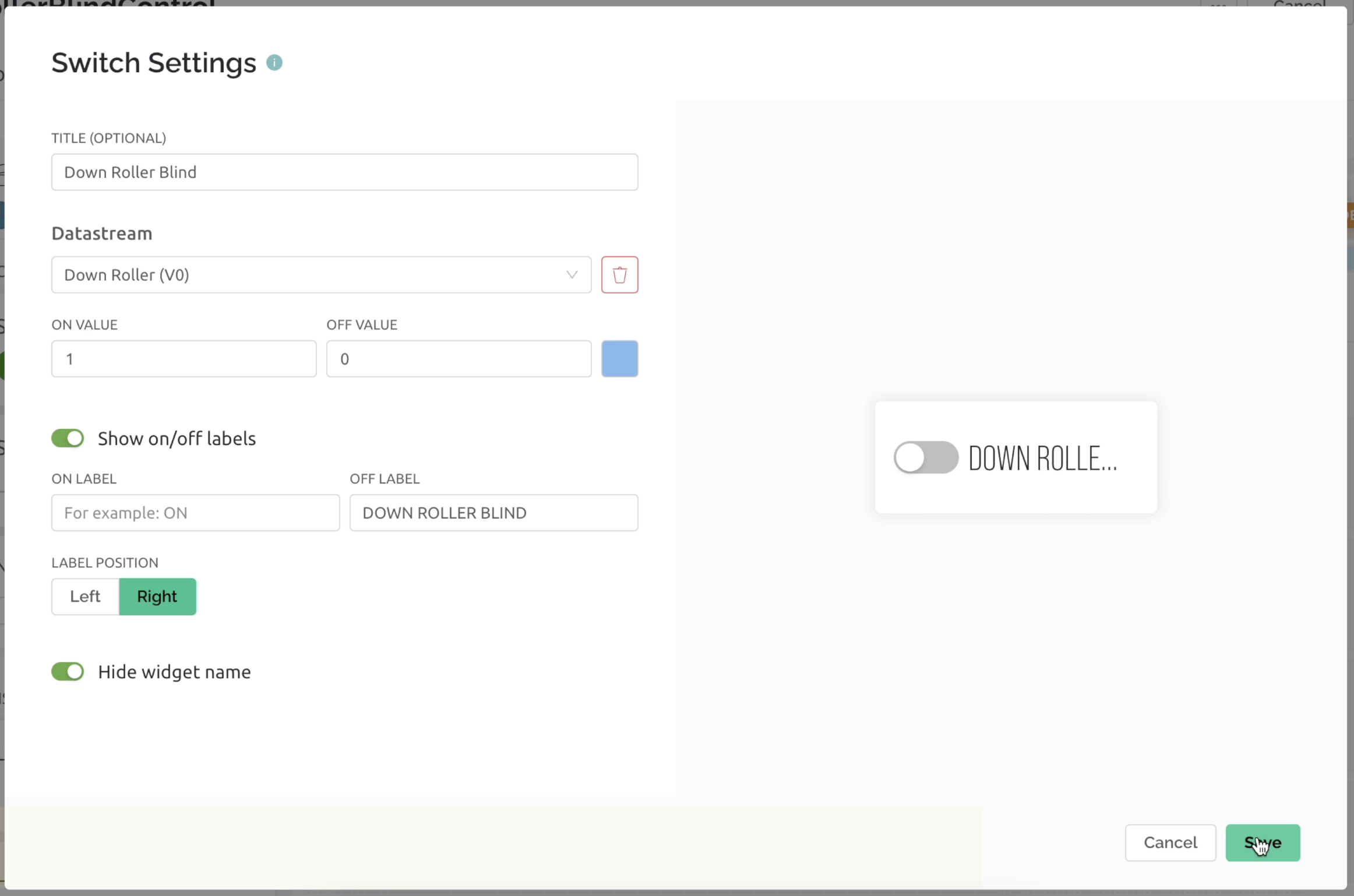Click the 'Show on/off labels' label text

pyautogui.click(x=177, y=439)
